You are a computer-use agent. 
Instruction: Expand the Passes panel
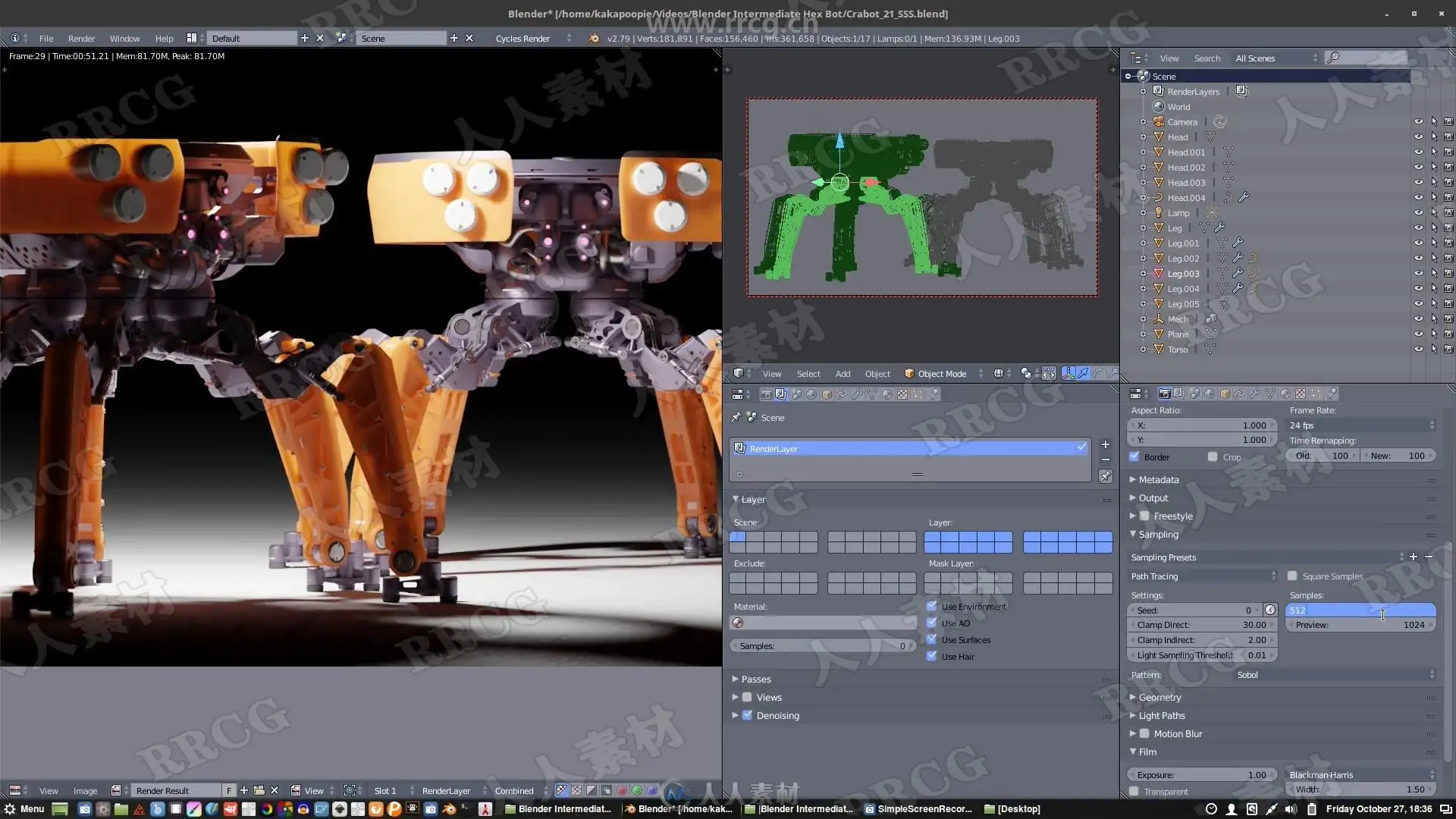click(x=755, y=679)
